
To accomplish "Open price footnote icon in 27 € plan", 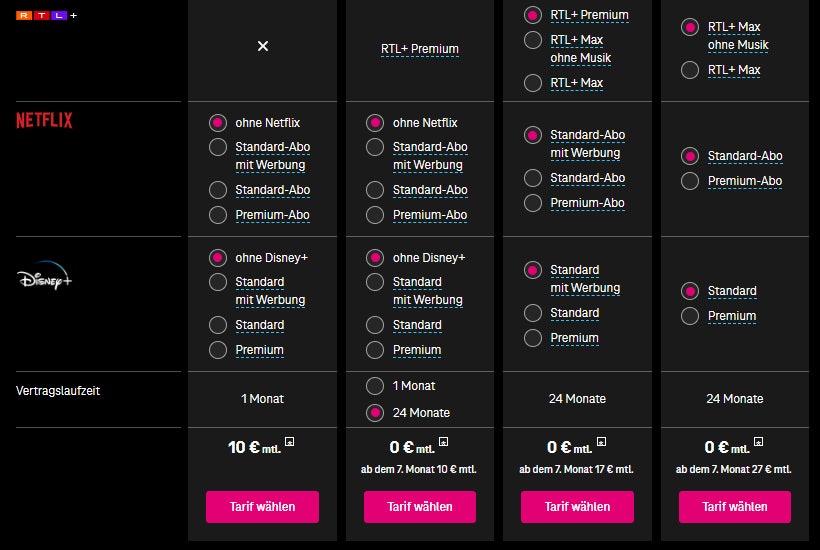I will tap(758, 441).
